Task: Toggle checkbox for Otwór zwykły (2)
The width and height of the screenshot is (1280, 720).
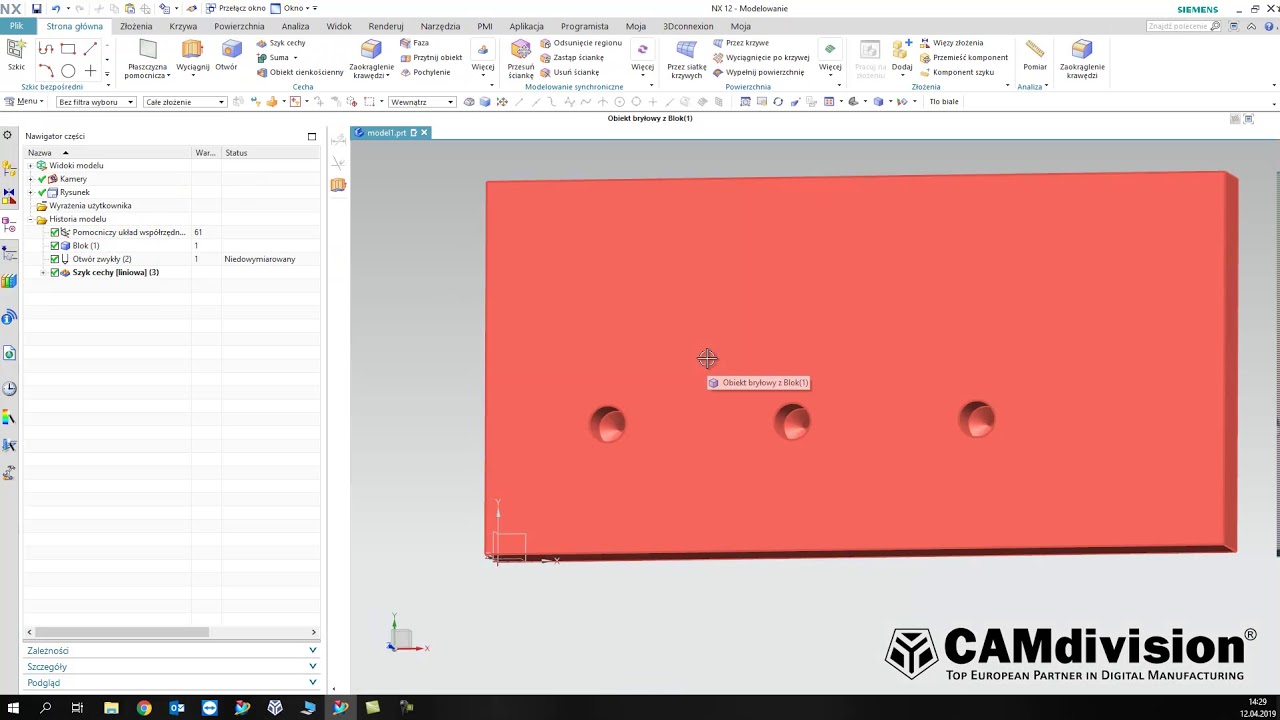Action: tap(55, 259)
